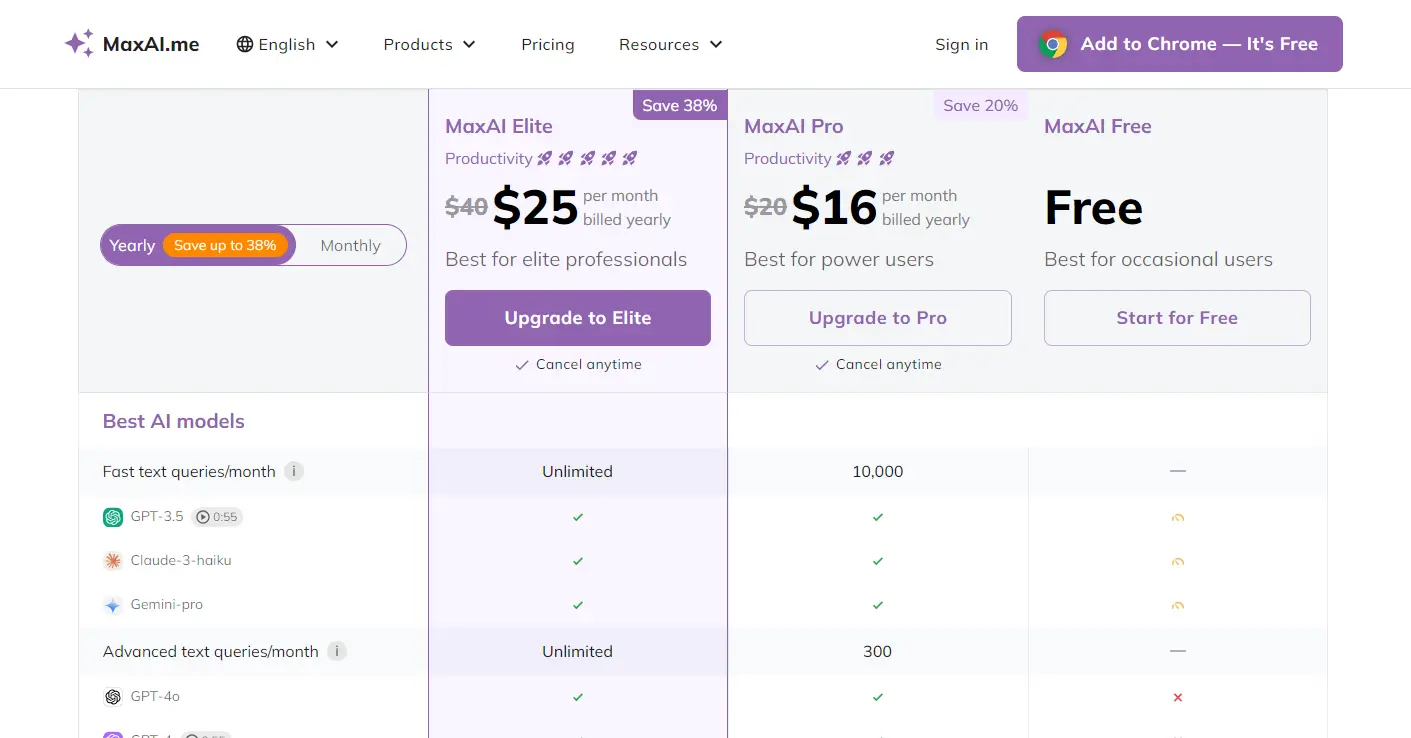
Task: Click the MaxAI Elite plan title
Action: (x=499, y=126)
